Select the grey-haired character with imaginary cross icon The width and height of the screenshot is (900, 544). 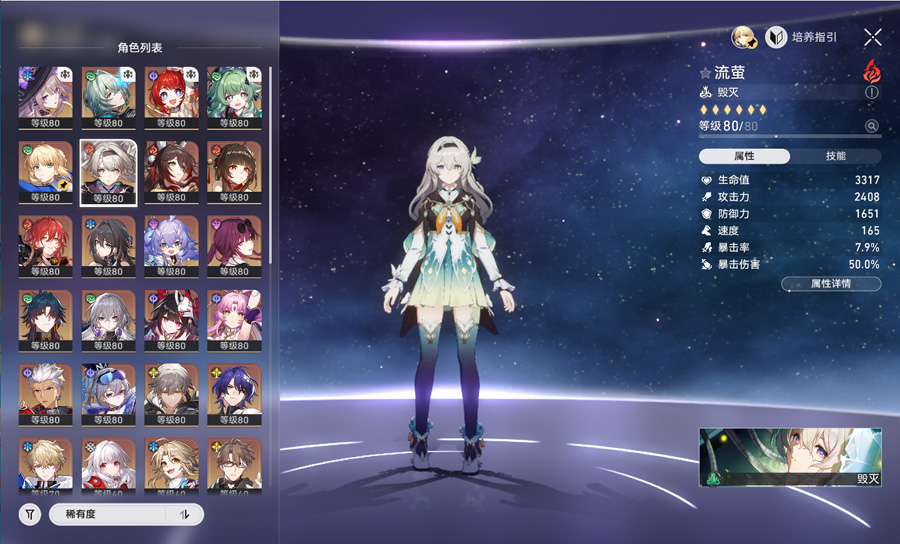pos(172,395)
